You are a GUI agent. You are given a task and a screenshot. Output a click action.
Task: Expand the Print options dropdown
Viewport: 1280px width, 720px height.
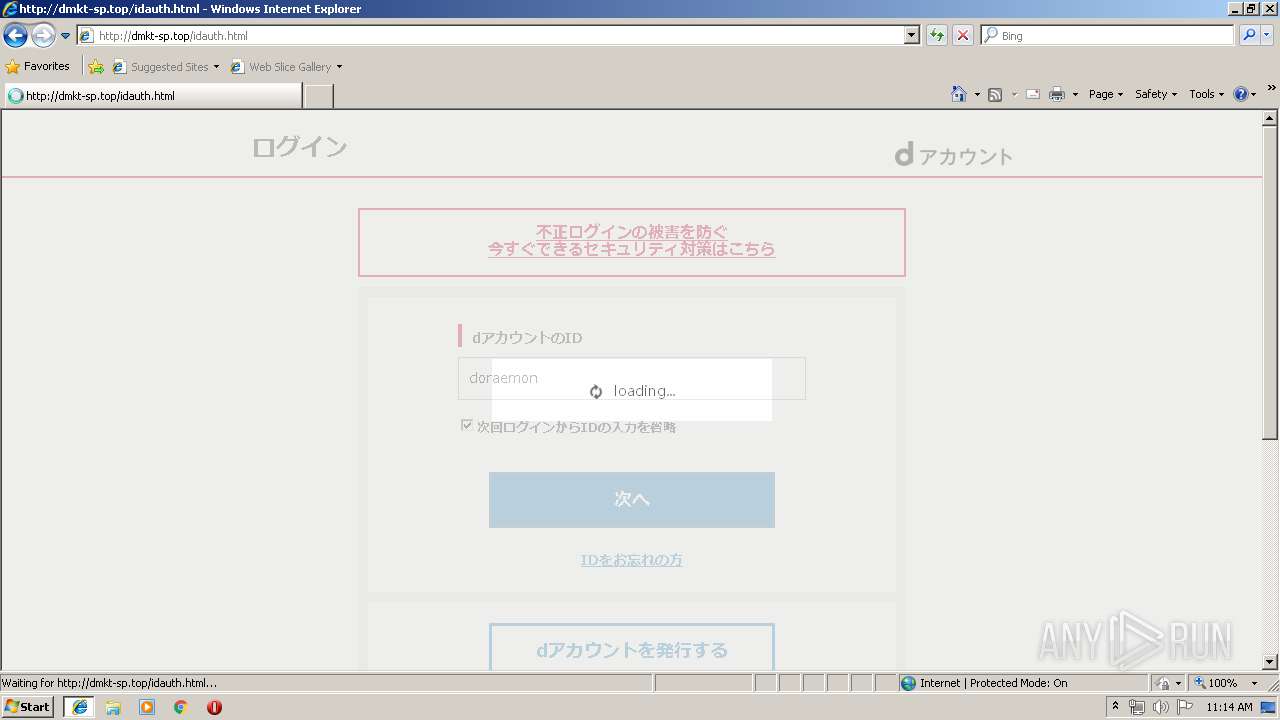(1075, 94)
